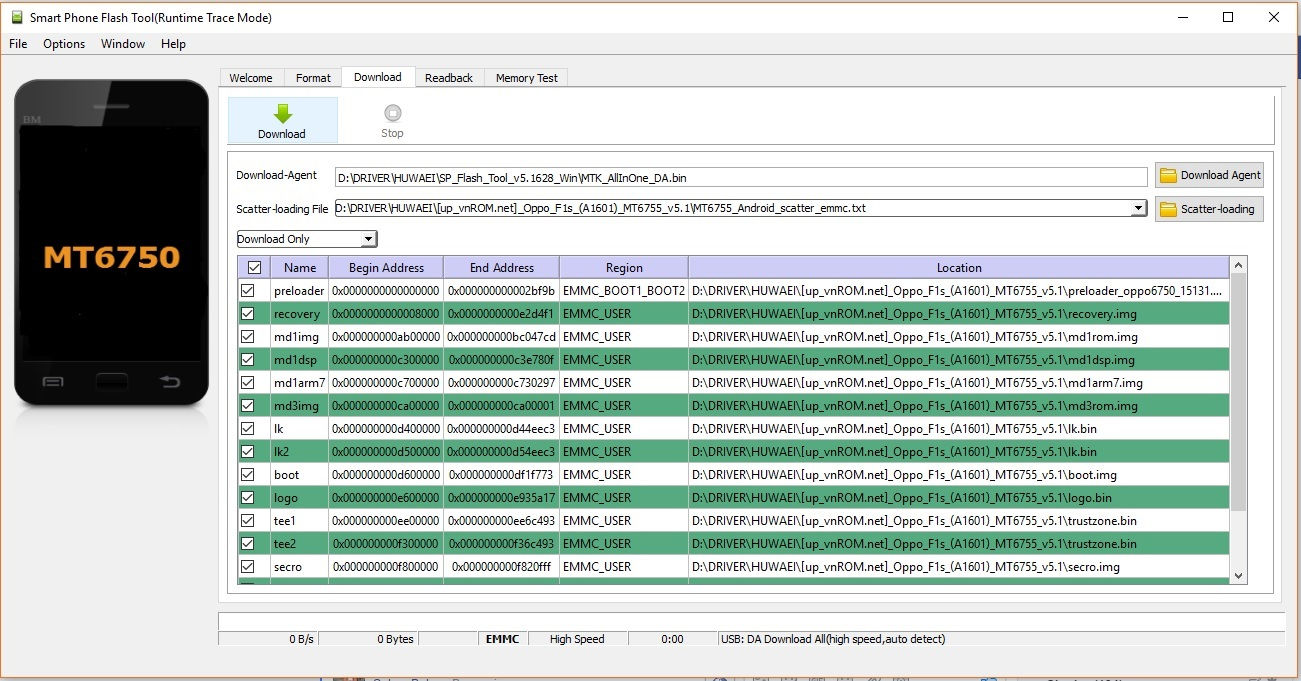
Task: Uncheck the md1arm7 partition checkbox
Action: click(248, 382)
